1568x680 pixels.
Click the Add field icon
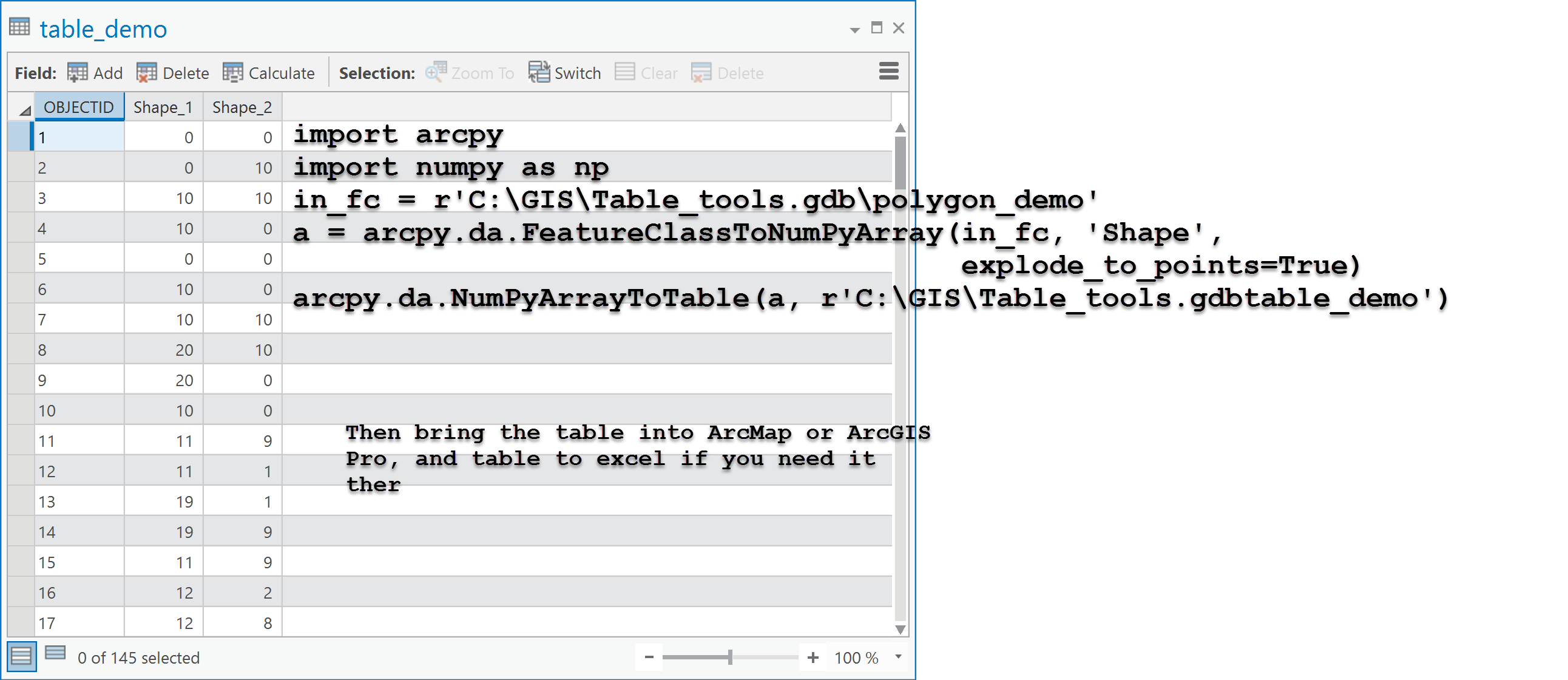pos(77,72)
